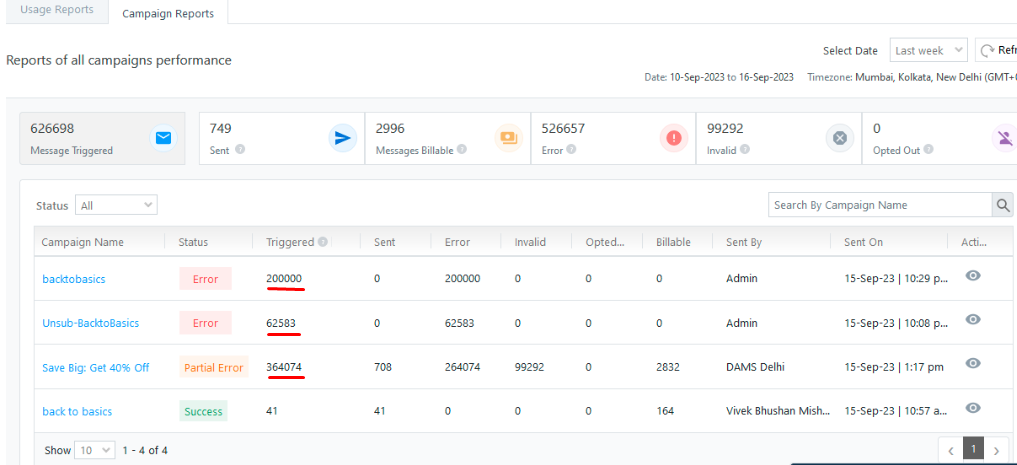The width and height of the screenshot is (1017, 465).
Task: Open the Save Big: Get 40% Off campaign
Action: [x=95, y=367]
